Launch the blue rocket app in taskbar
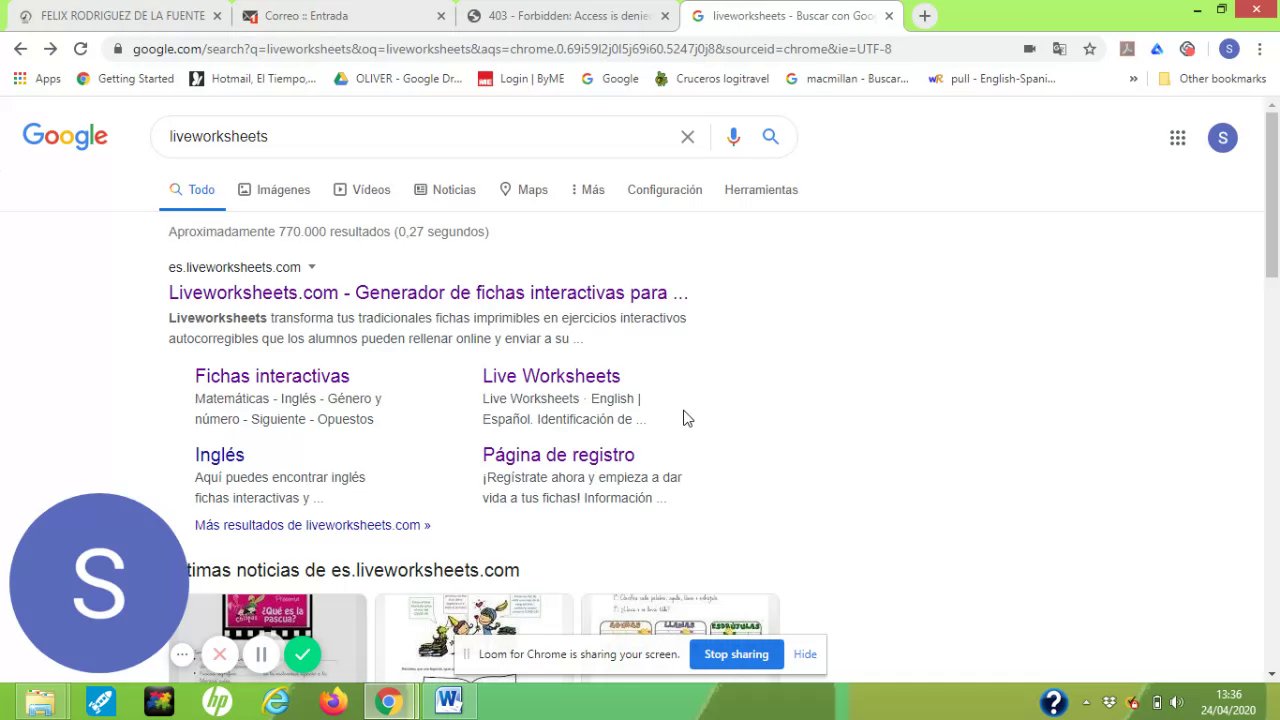The height and width of the screenshot is (720, 1280). [99, 702]
